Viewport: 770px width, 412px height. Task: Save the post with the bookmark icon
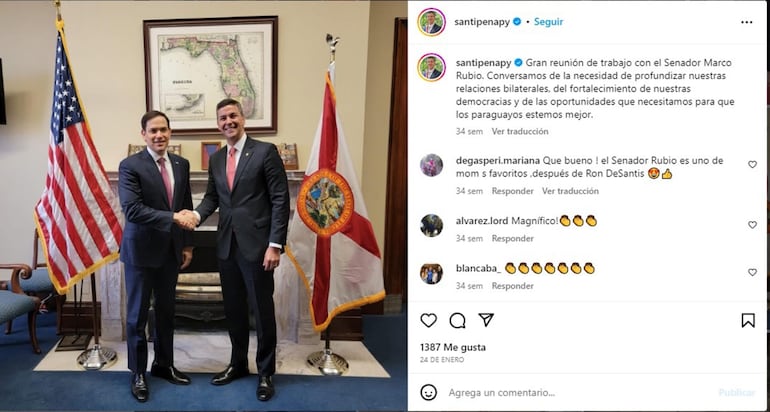[748, 321]
